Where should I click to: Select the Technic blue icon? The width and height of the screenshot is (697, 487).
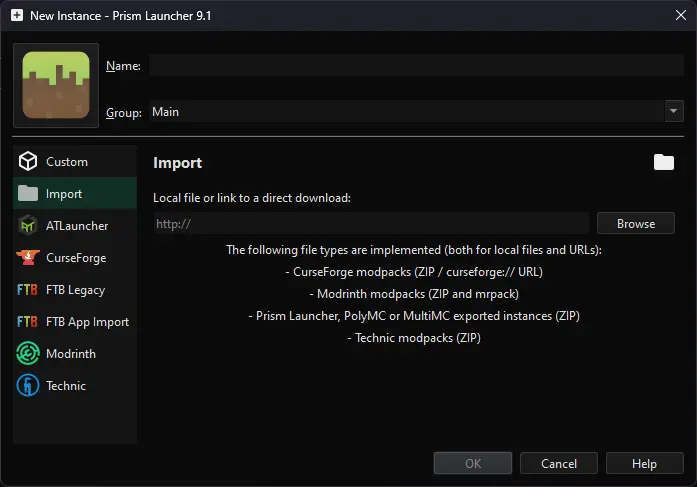pyautogui.click(x=28, y=386)
